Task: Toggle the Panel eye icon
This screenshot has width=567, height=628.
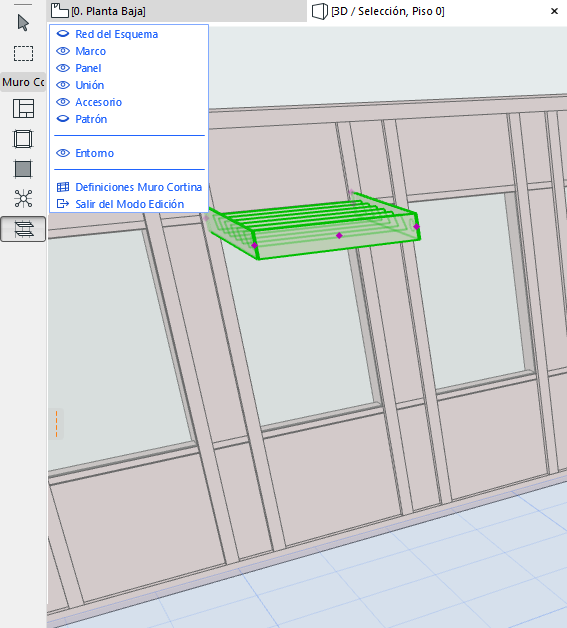Action: 63,68
